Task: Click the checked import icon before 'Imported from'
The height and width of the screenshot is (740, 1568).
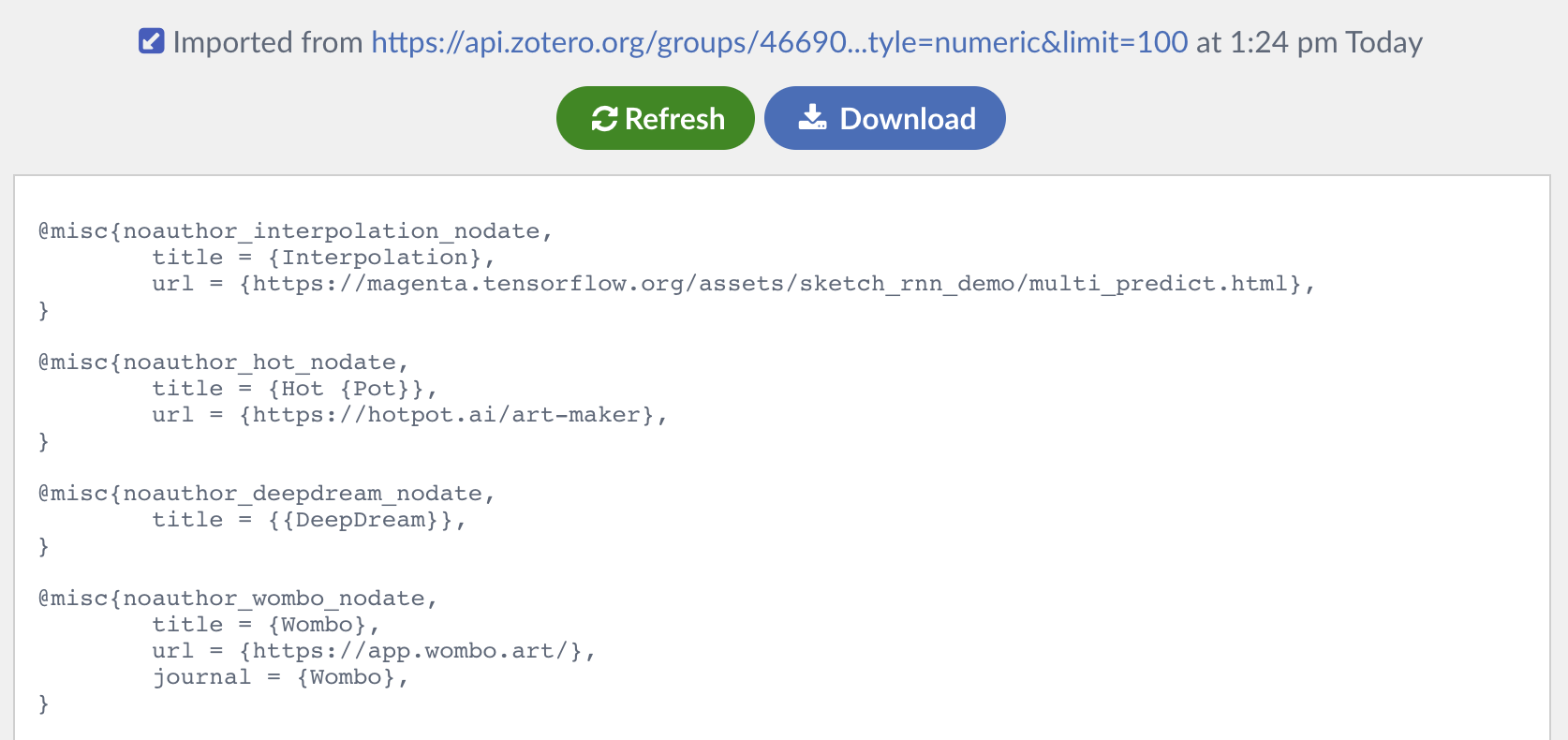Action: pyautogui.click(x=152, y=41)
